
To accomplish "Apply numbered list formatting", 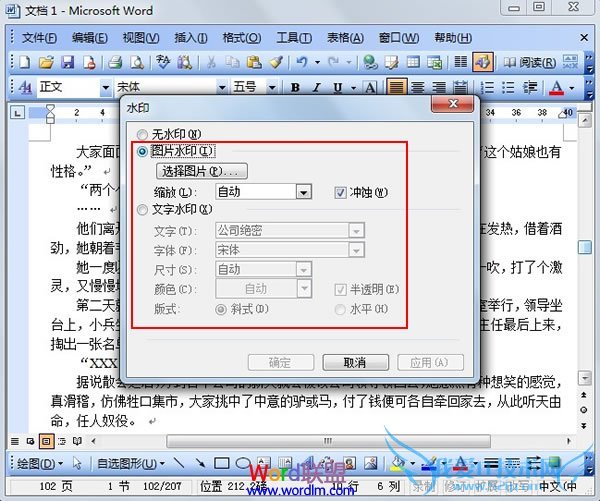I will 487,88.
